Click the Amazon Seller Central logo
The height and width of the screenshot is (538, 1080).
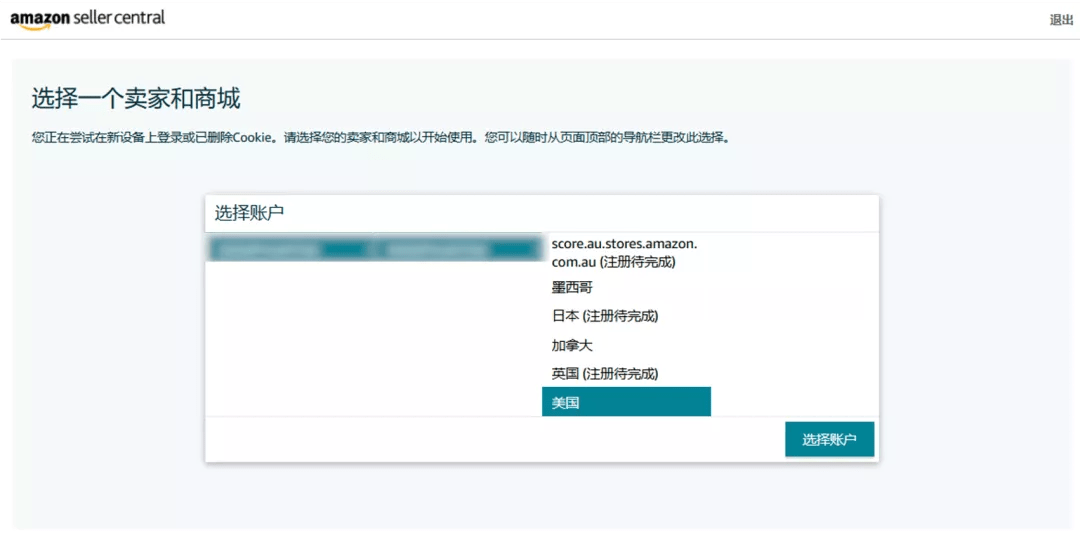pos(88,19)
